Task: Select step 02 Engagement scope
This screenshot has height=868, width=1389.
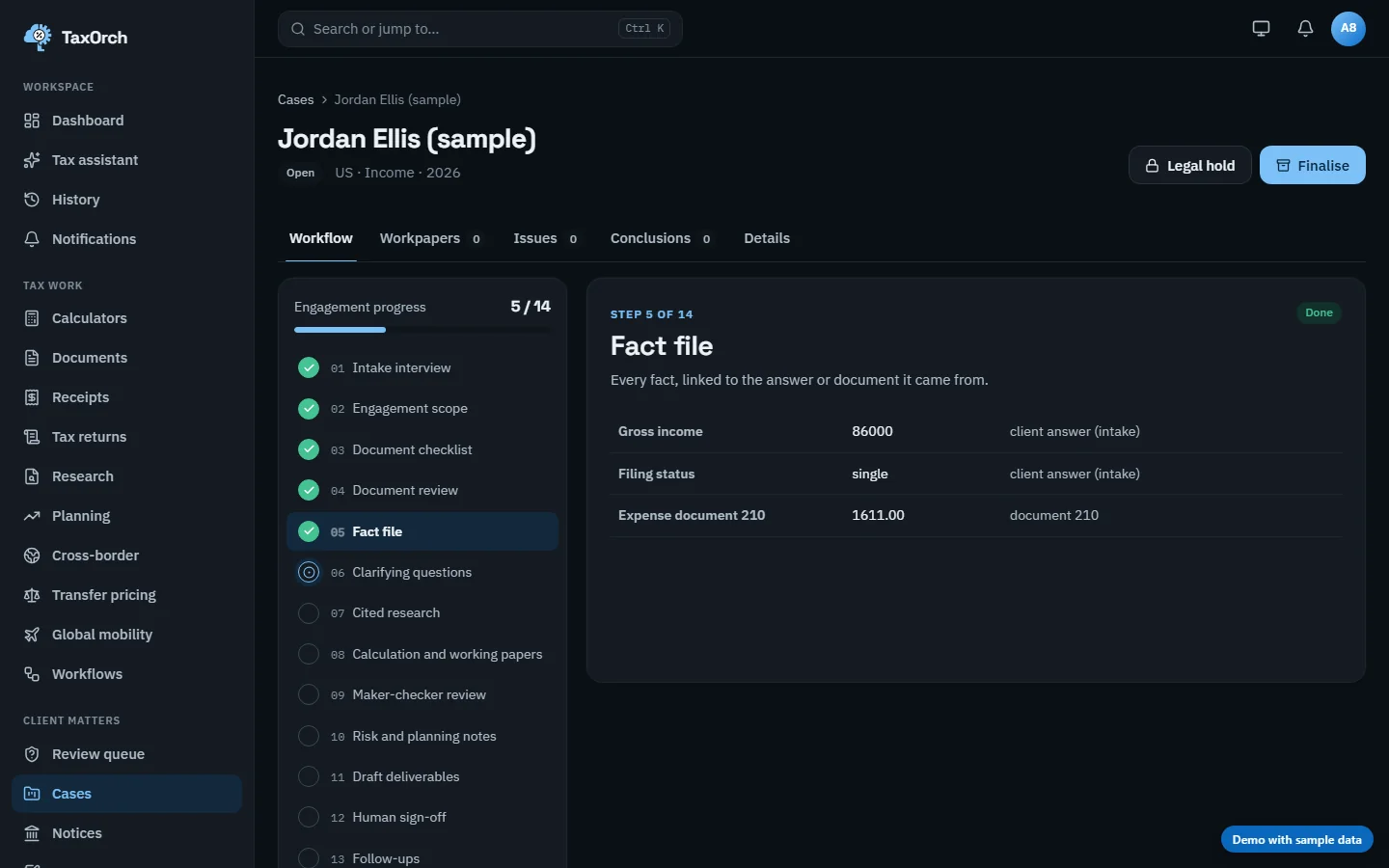Action: pyautogui.click(x=422, y=409)
